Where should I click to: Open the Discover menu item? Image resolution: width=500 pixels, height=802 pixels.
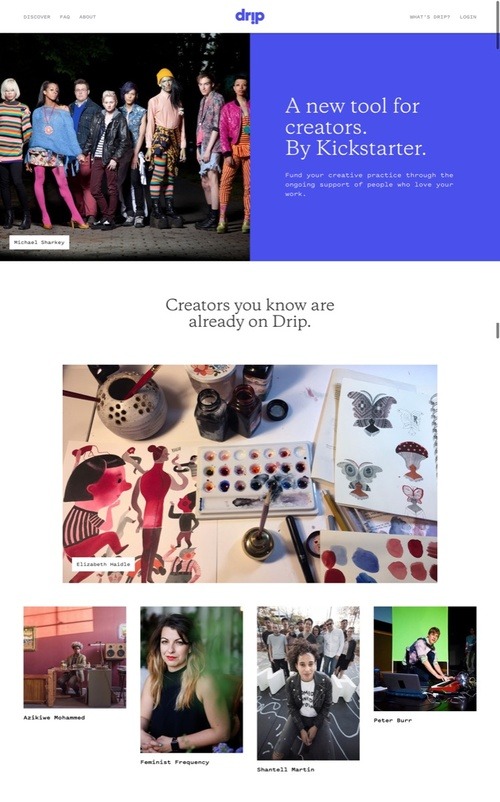(x=37, y=17)
